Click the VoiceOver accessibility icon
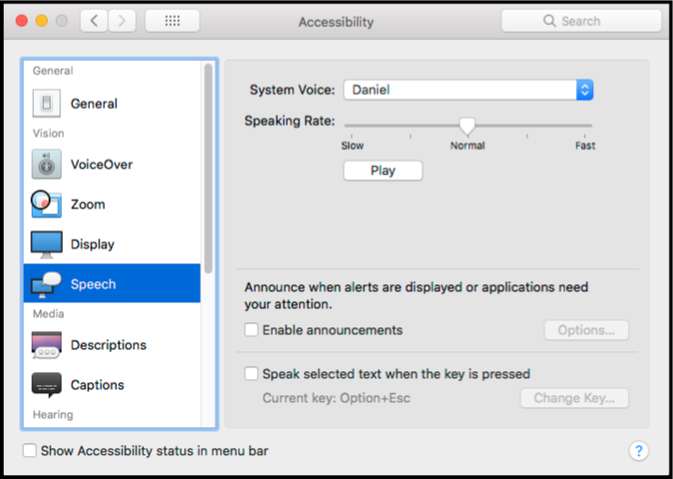This screenshot has height=479, width=673. click(x=46, y=164)
